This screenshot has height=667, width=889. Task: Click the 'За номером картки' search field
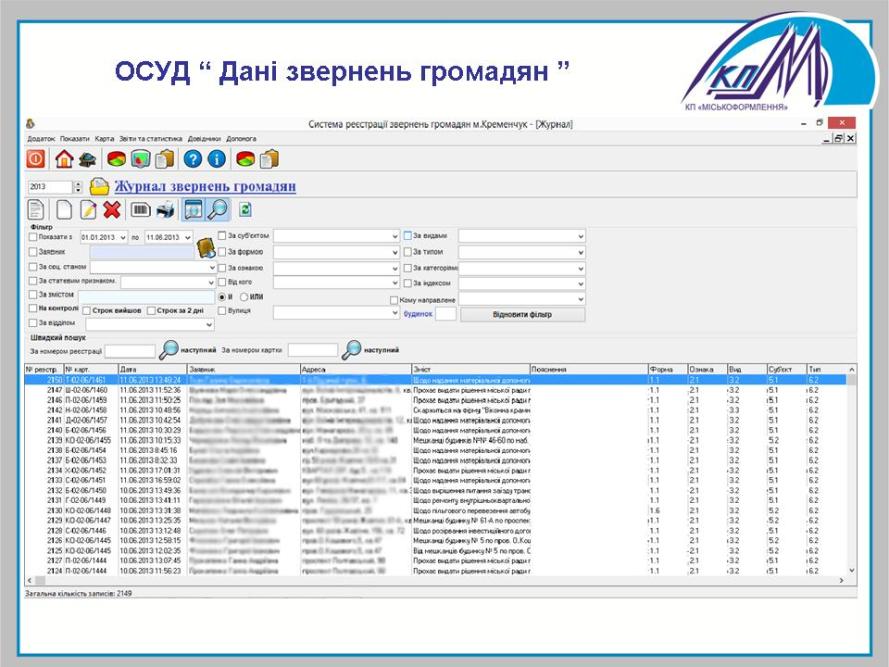click(x=312, y=351)
